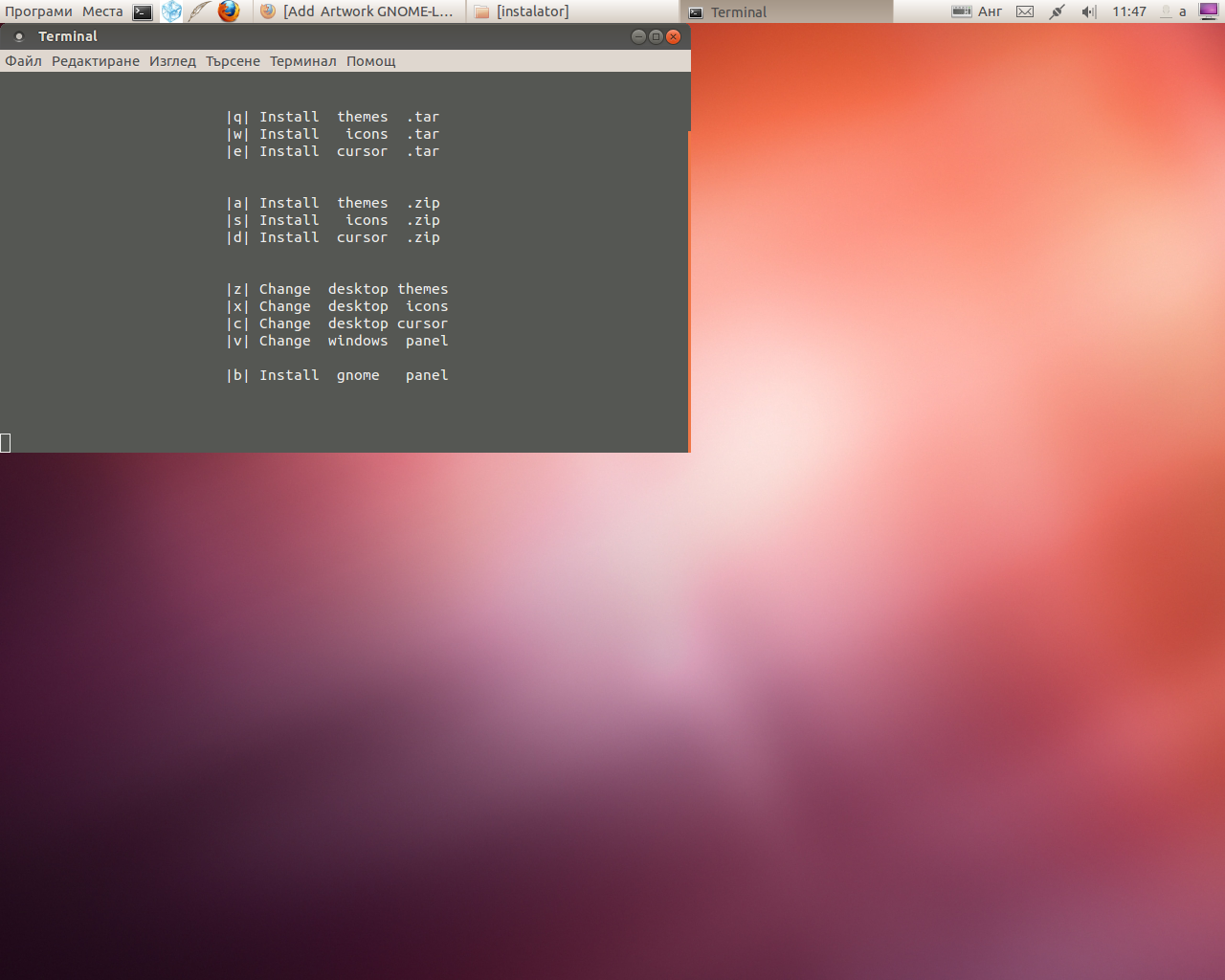The width and height of the screenshot is (1225, 980).
Task: Click the Terminal title bar text
Action: (68, 36)
